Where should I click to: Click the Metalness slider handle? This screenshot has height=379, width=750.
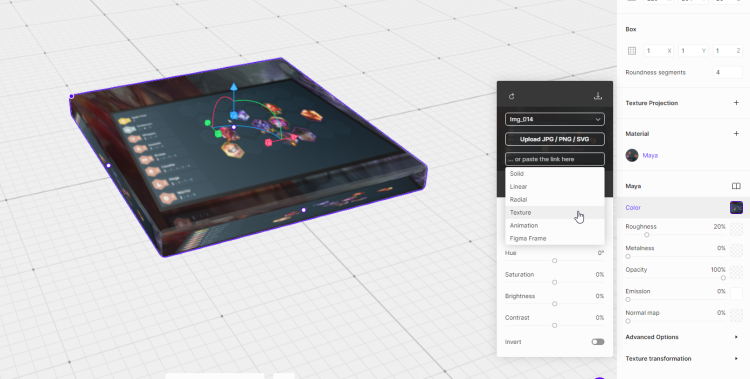(x=628, y=256)
